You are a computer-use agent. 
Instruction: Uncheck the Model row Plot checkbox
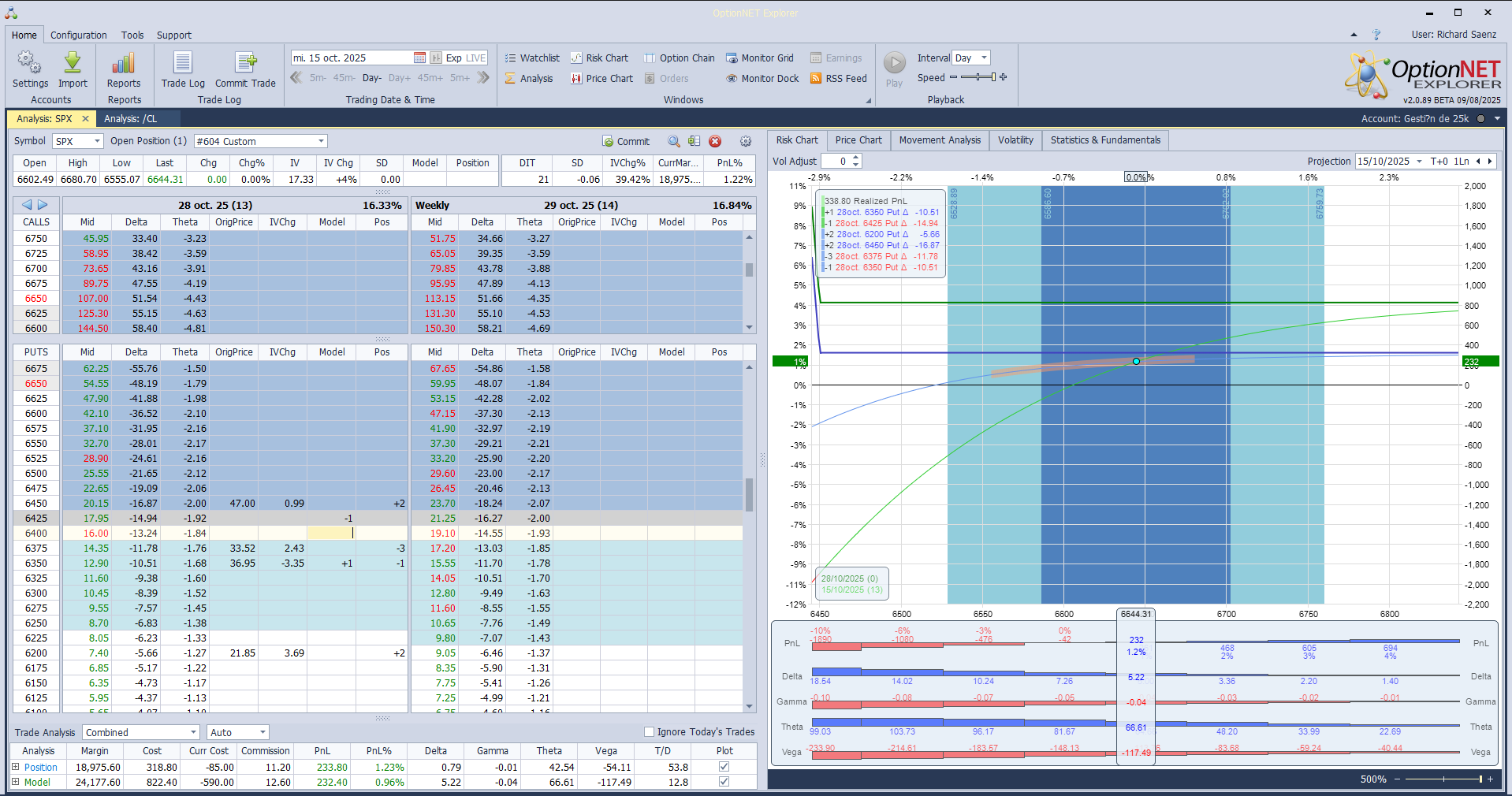[x=724, y=782]
